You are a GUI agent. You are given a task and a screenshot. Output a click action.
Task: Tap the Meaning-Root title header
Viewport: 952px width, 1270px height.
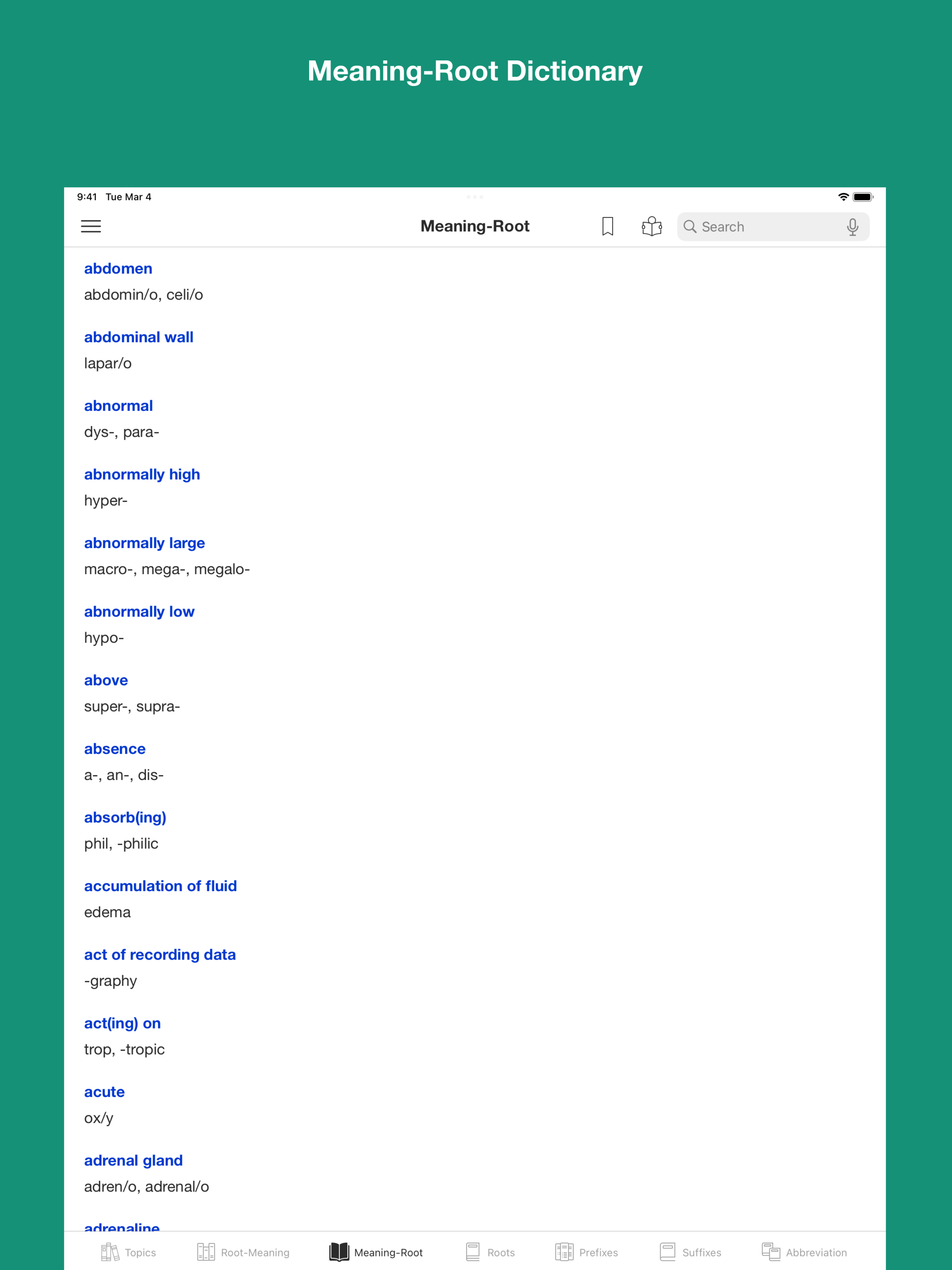(475, 226)
